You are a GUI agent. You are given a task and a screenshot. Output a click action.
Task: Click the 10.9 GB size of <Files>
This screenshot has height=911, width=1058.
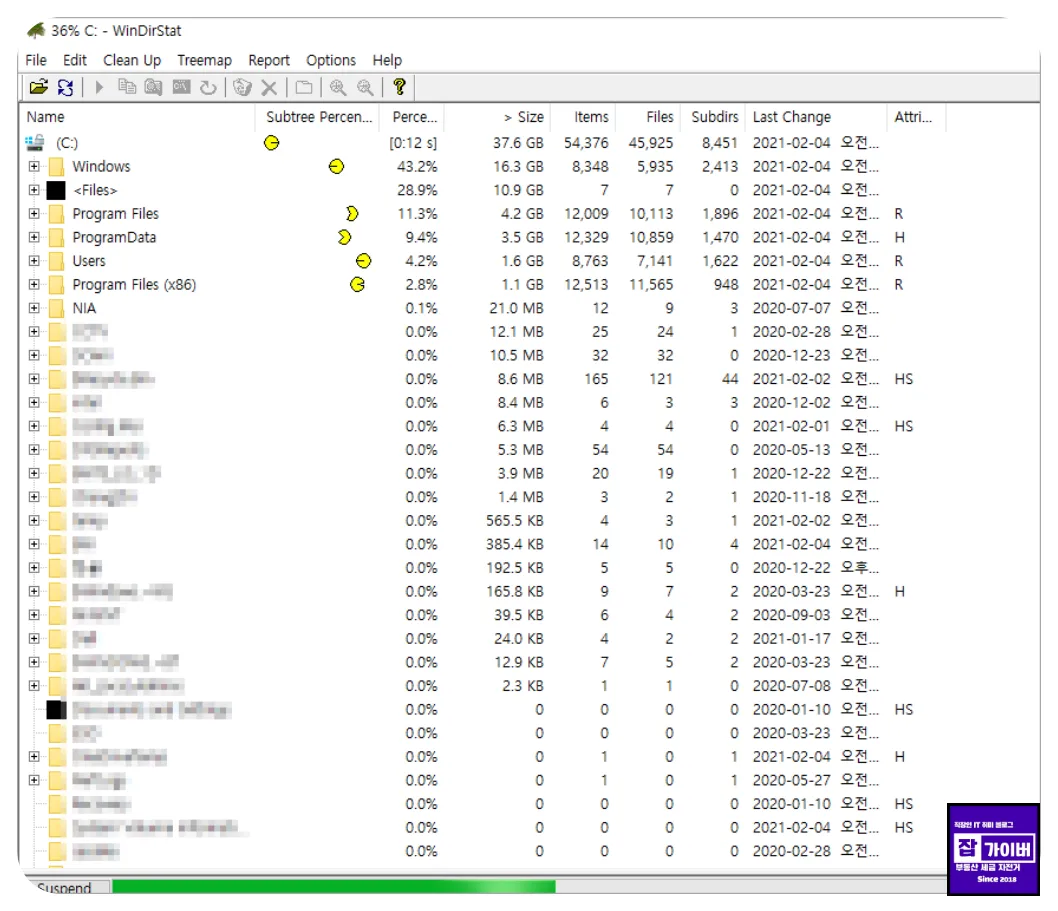click(518, 190)
